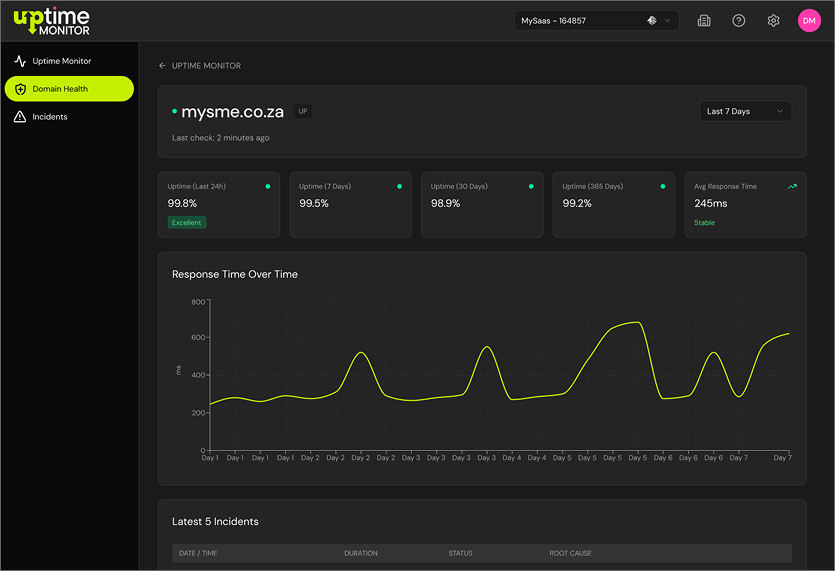Click the green status dot on Uptime (7 Days)

point(399,186)
